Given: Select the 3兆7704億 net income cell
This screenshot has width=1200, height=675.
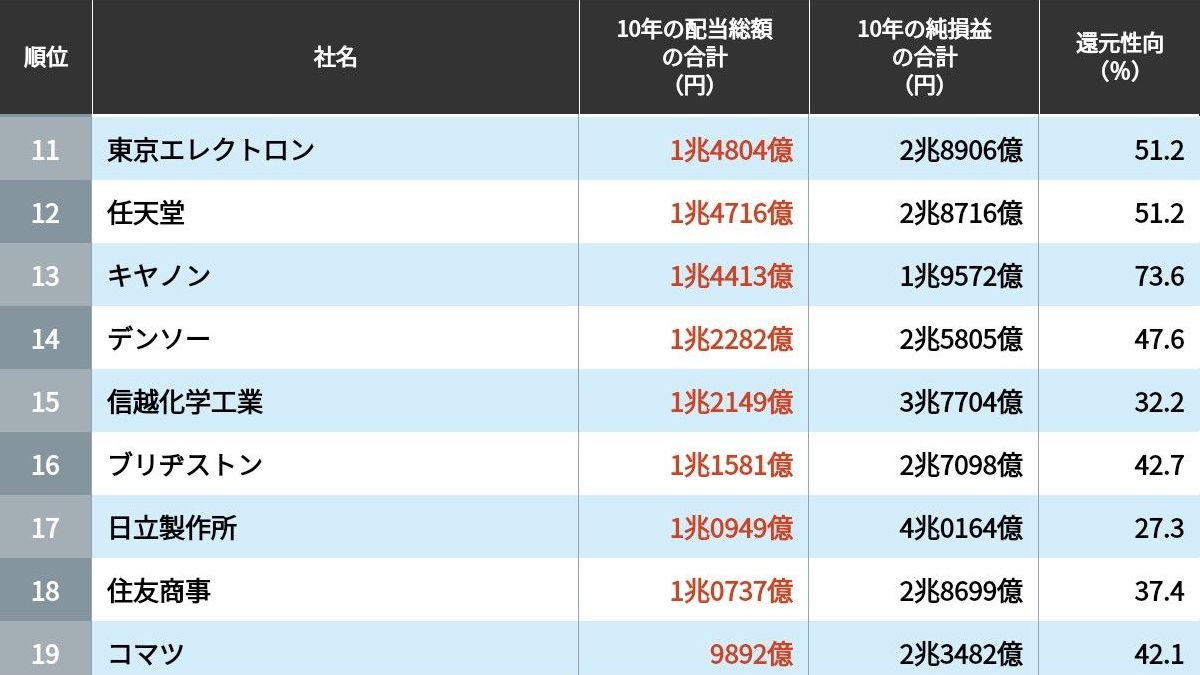Looking at the screenshot, I should pos(961,402).
